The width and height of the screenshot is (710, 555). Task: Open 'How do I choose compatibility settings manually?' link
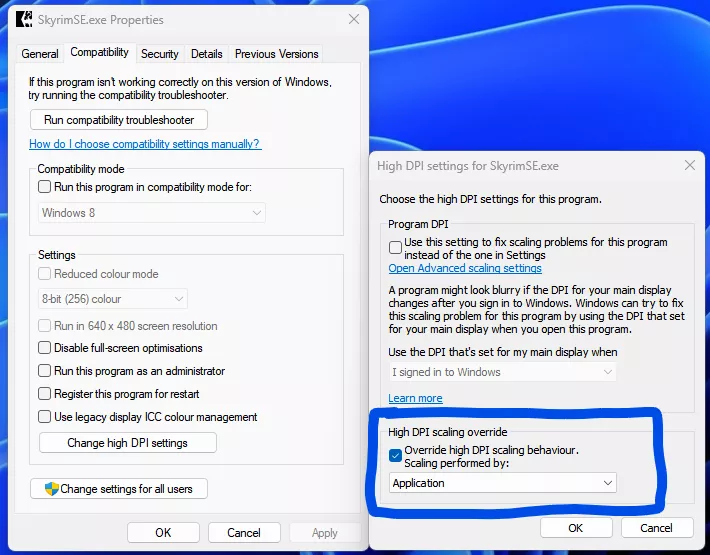(x=145, y=144)
